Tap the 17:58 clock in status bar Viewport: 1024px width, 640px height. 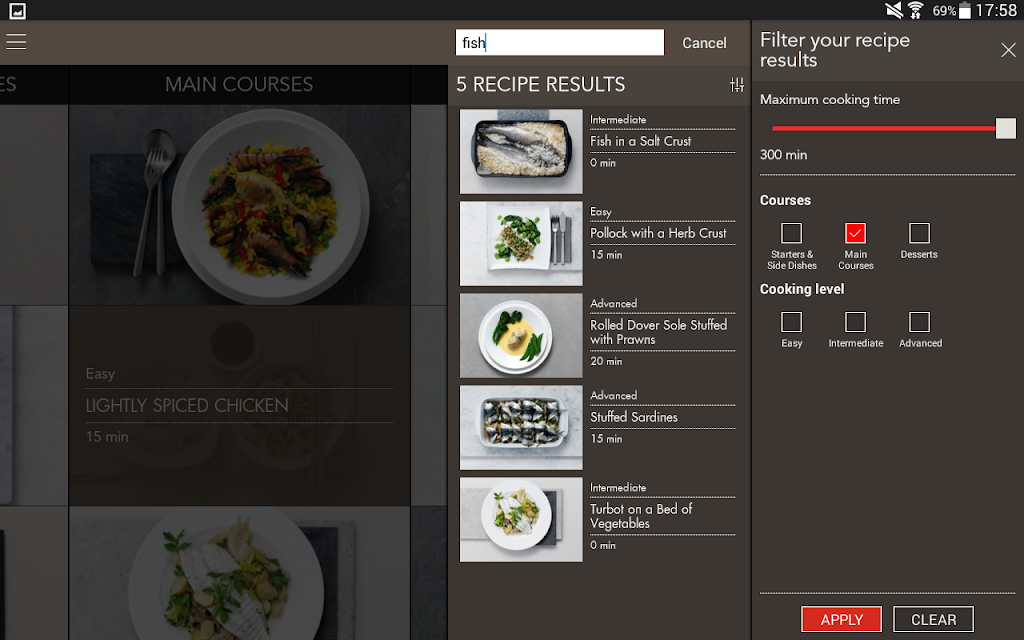click(x=996, y=10)
